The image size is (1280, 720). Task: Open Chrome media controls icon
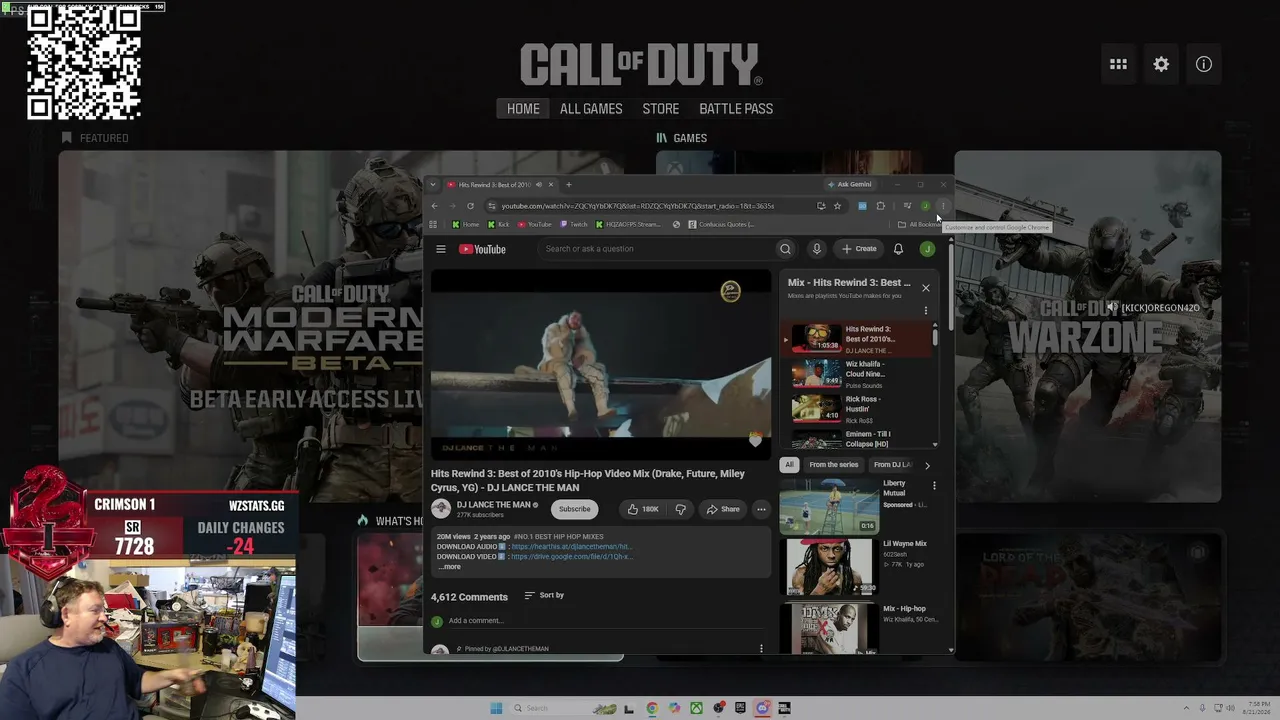907,206
